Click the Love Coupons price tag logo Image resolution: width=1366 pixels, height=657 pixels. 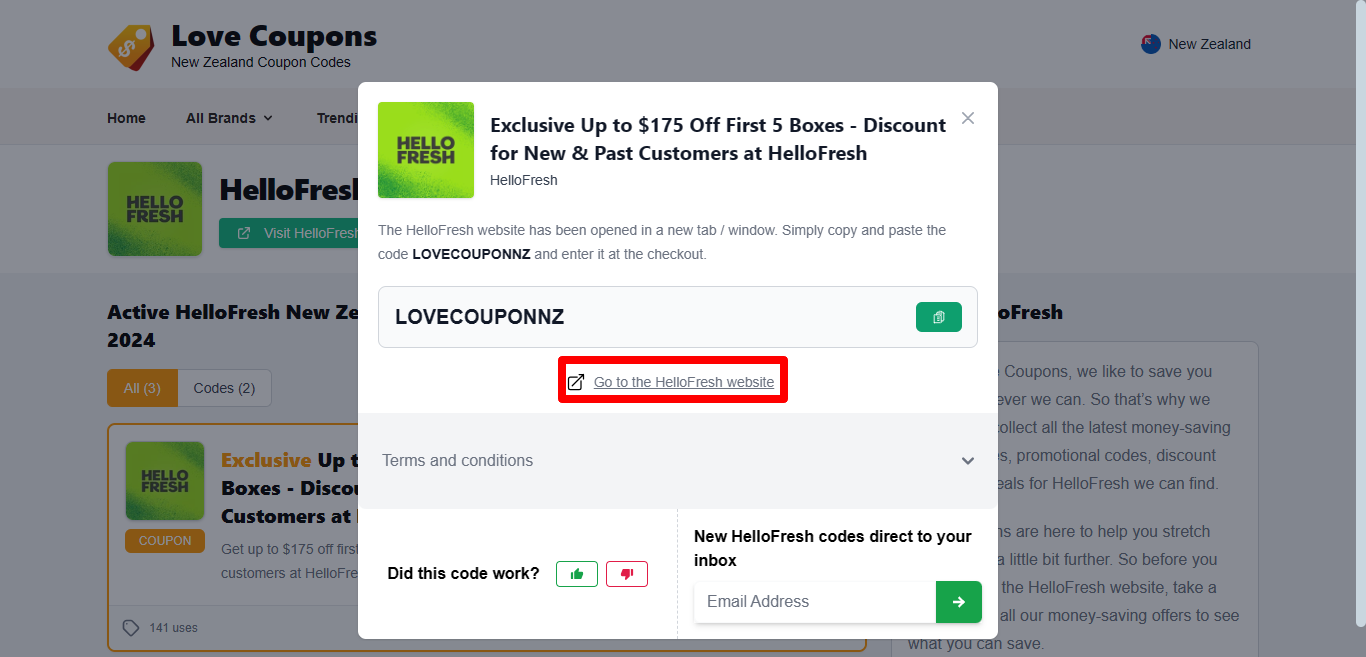pos(131,44)
